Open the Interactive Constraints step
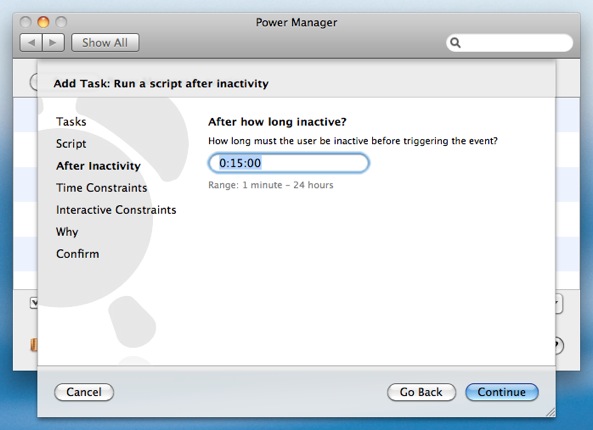Screen dimensions: 593x430 click(116, 210)
